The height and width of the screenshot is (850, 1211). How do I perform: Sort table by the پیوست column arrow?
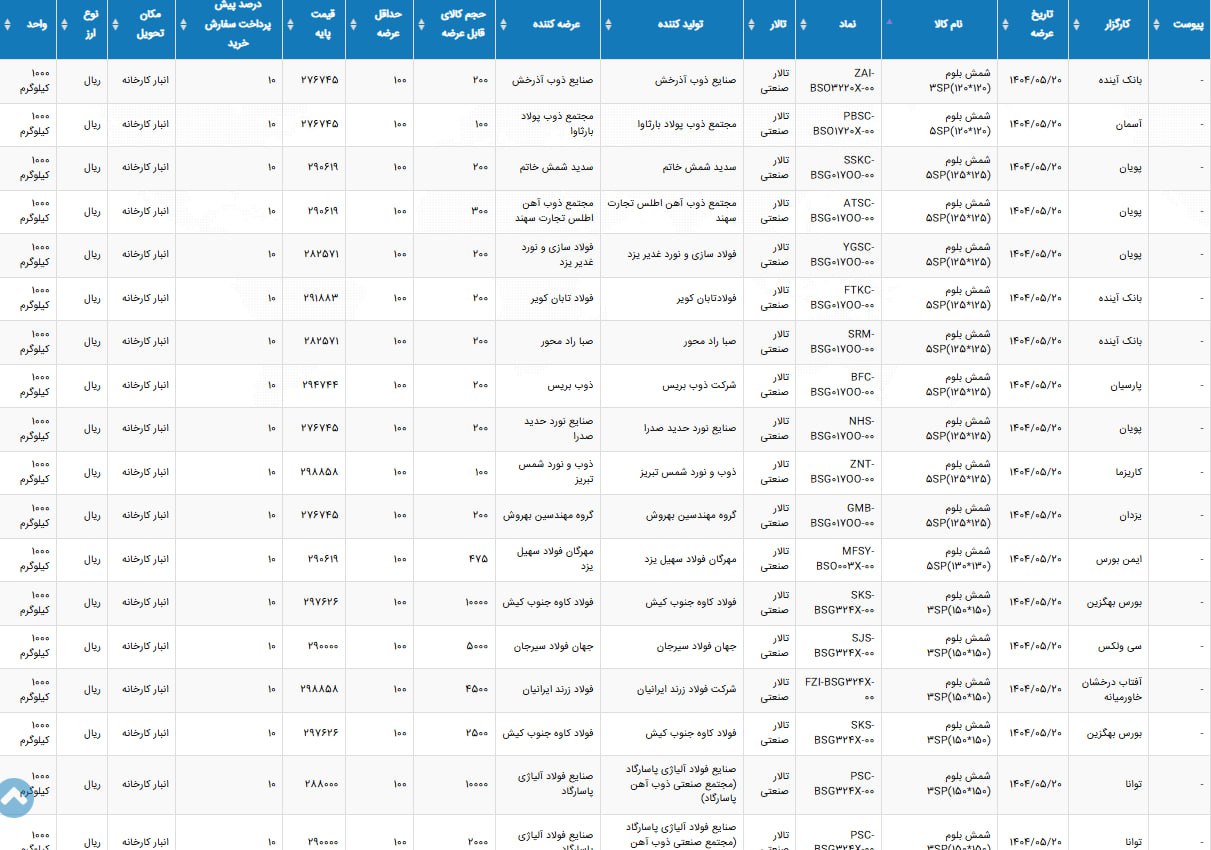coord(1158,25)
